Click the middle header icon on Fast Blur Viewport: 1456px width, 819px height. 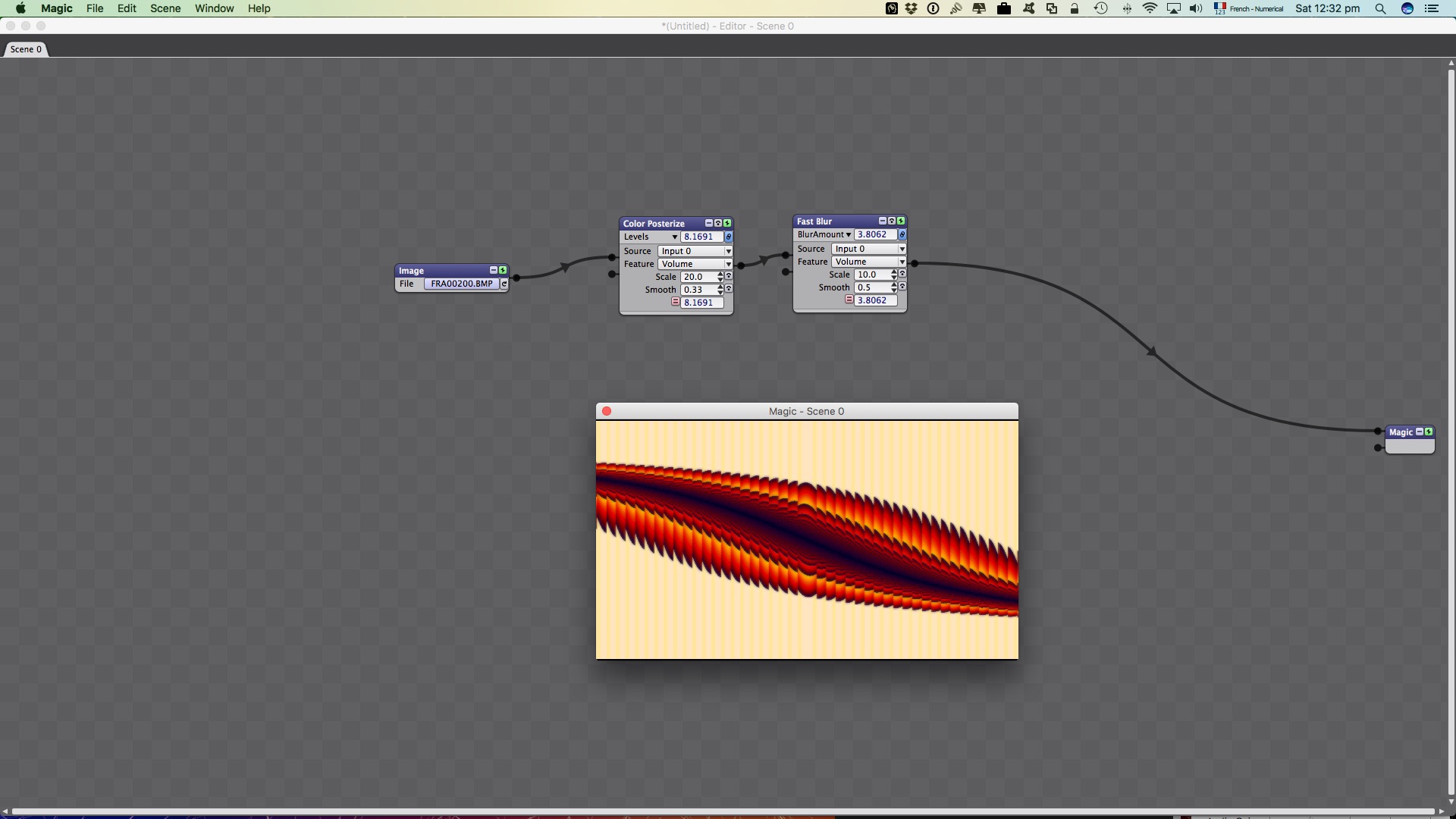point(892,221)
